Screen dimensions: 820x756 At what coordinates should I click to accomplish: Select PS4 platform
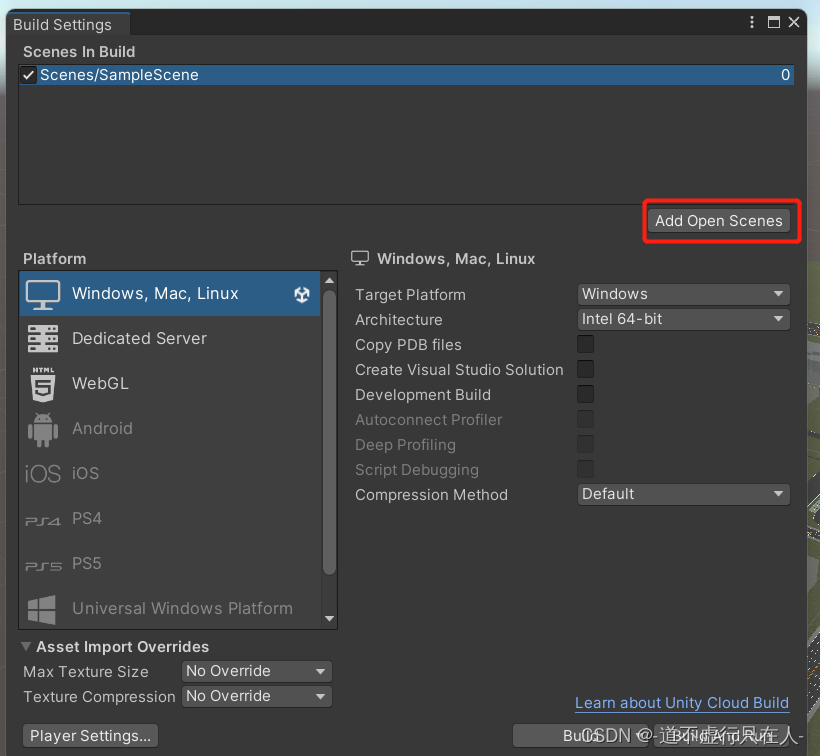pyautogui.click(x=169, y=519)
